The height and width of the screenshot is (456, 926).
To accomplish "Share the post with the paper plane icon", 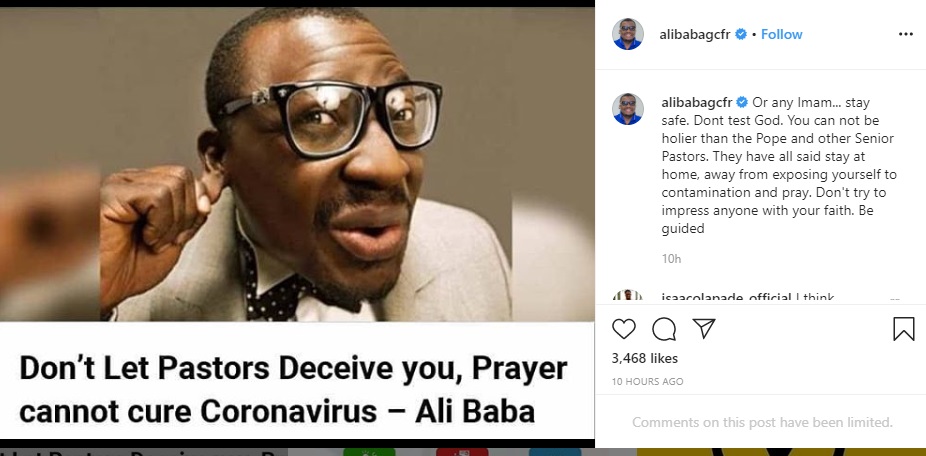I will (x=704, y=328).
